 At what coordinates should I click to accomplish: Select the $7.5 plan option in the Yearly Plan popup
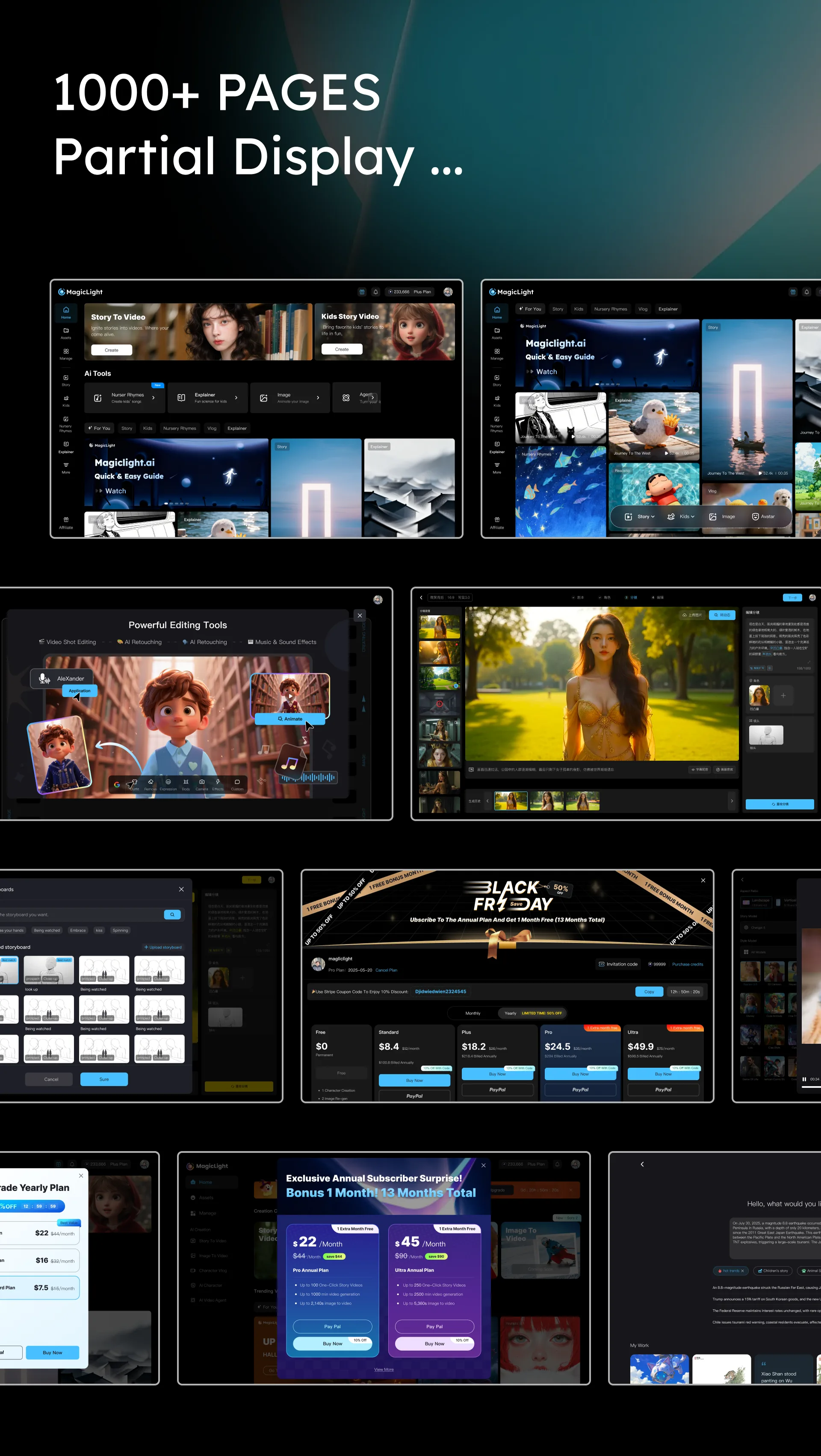tap(39, 1288)
